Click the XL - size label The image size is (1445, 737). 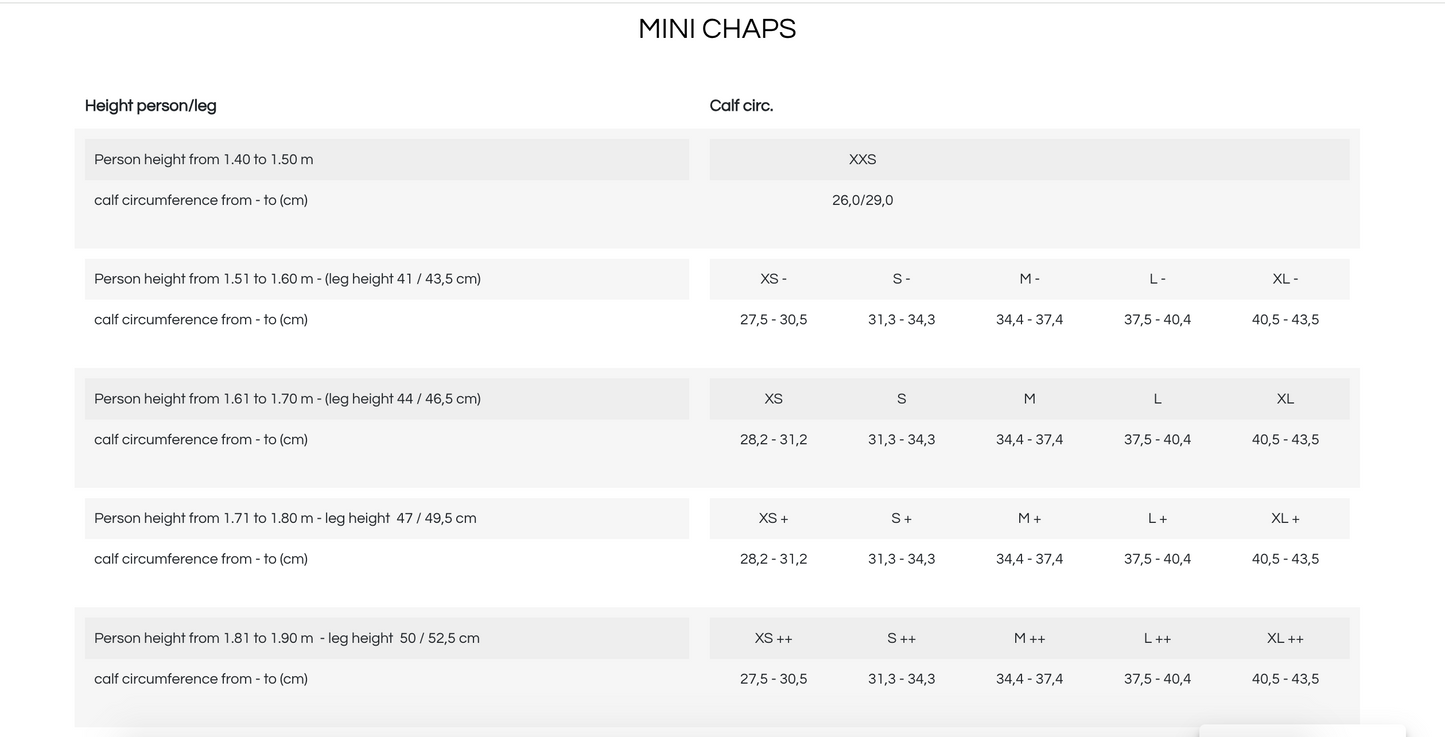click(1285, 279)
